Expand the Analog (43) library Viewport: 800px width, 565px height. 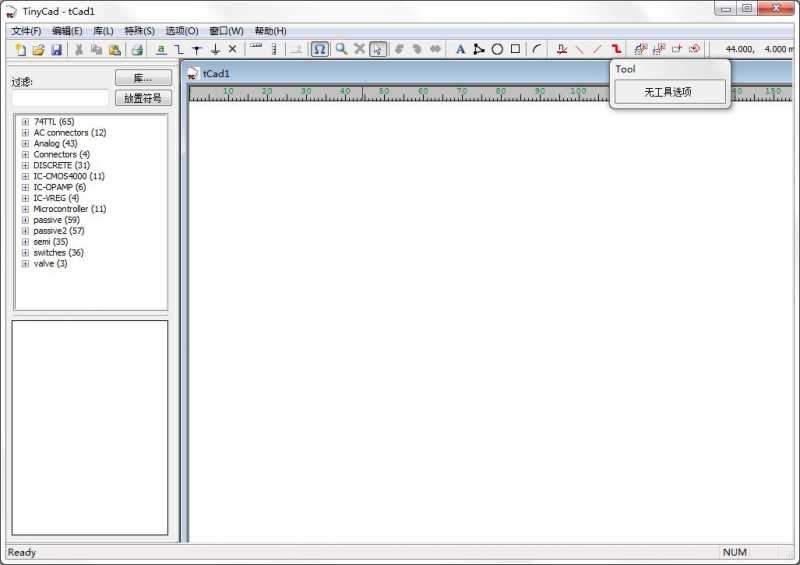[x=25, y=144]
